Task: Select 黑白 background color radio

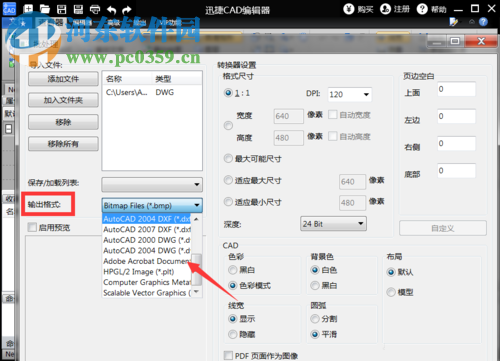Action: (x=315, y=285)
